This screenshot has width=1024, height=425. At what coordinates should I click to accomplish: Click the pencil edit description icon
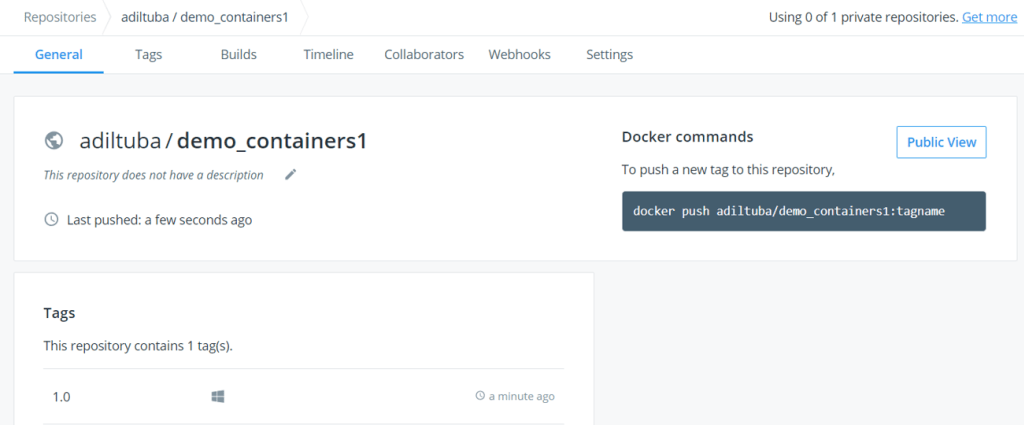tap(291, 174)
